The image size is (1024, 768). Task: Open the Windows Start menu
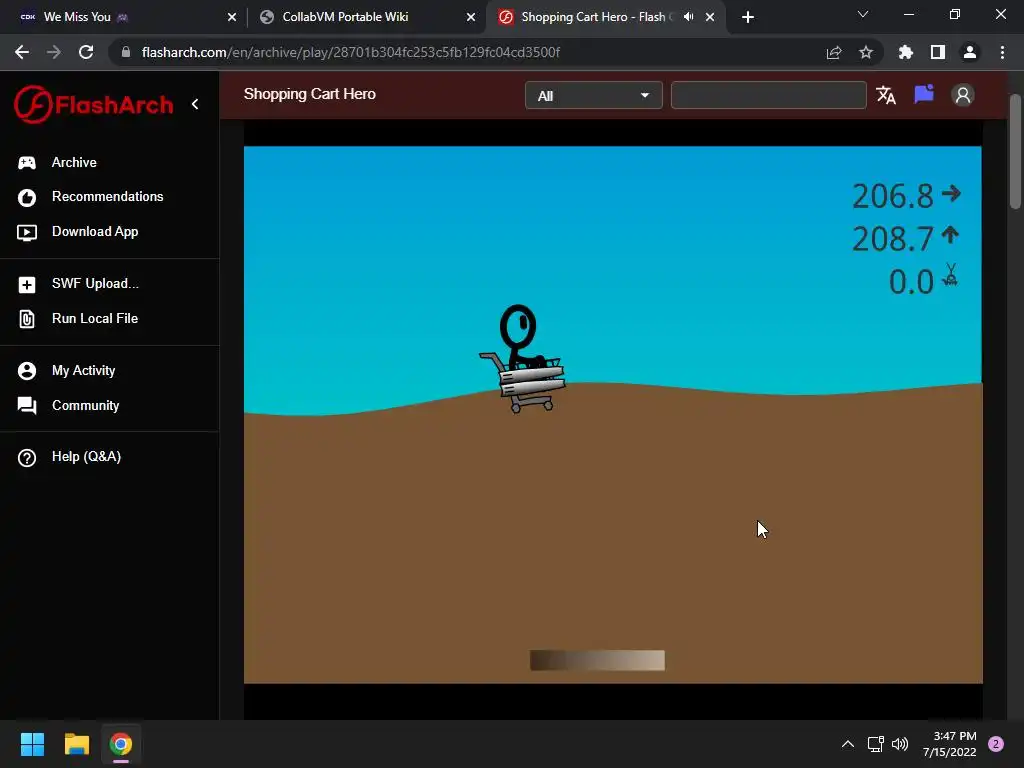(32, 744)
